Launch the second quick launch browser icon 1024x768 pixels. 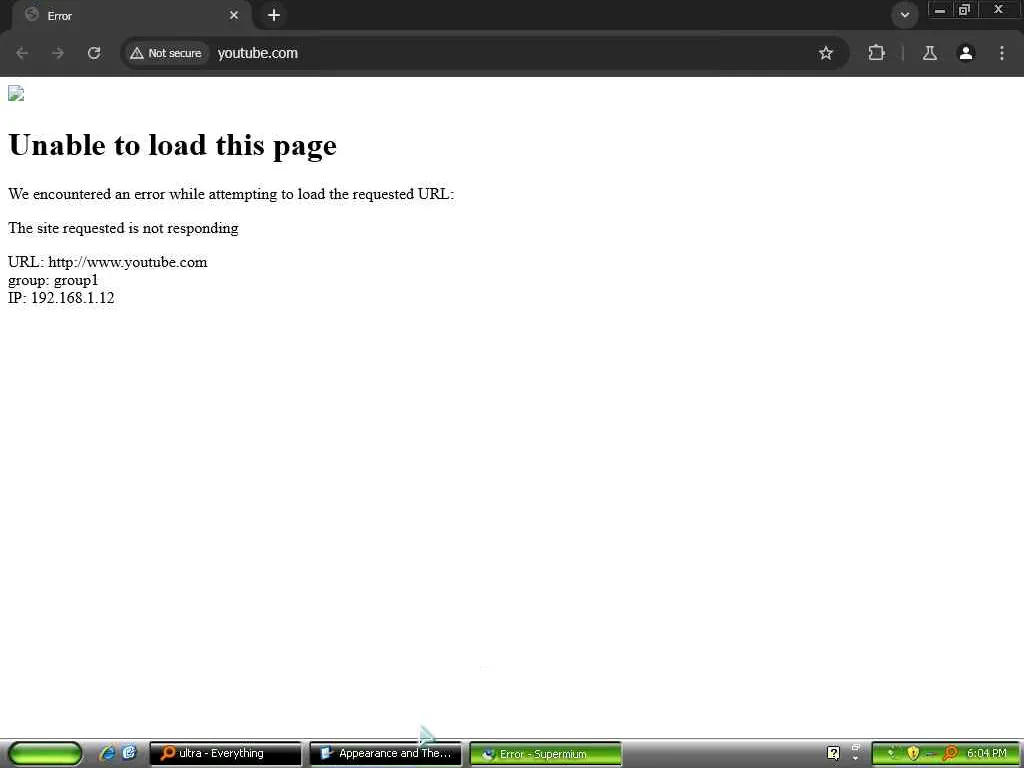pos(129,753)
